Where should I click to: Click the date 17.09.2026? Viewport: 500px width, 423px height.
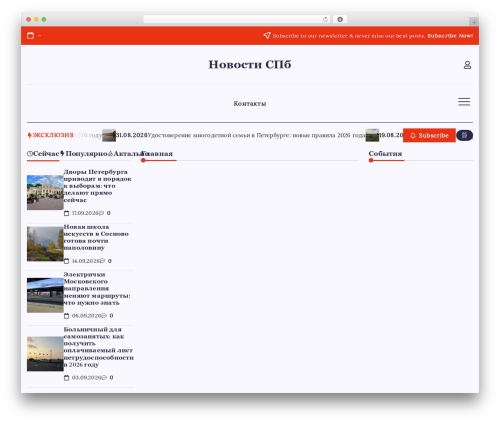(x=85, y=213)
